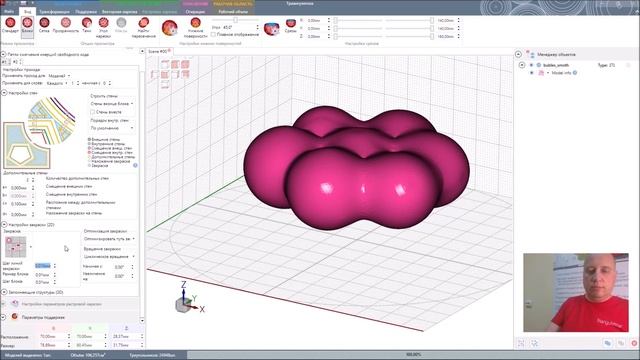640x360 pixels.
Task: Open the По умолчанию wall order dropdown
Action: click(112, 128)
